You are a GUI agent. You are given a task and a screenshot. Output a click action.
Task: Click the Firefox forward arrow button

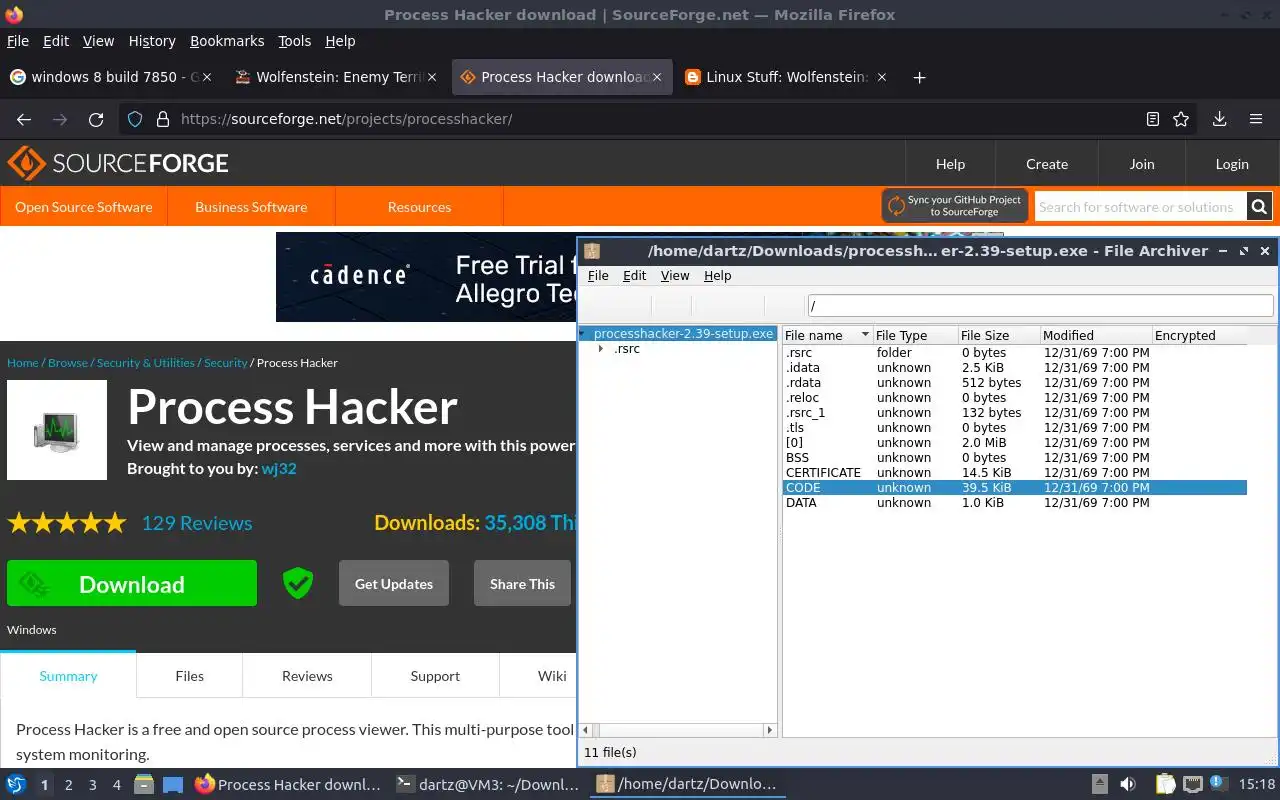tap(60, 119)
